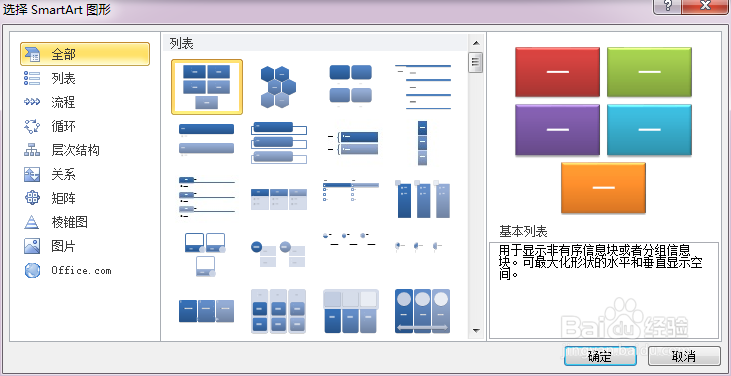Select the three-column table-style list layout

tap(279, 199)
